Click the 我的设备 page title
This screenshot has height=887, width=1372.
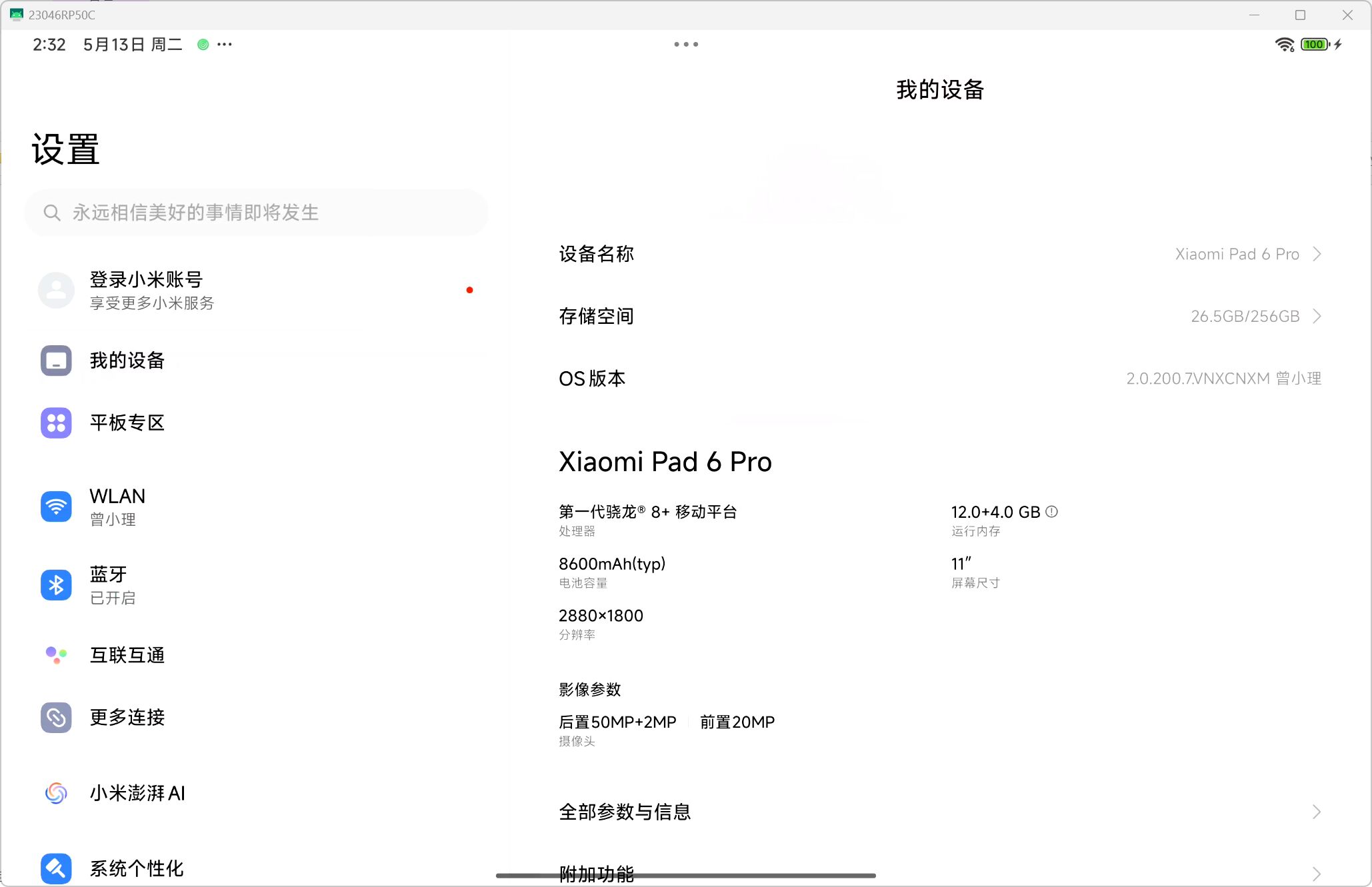[x=940, y=89]
